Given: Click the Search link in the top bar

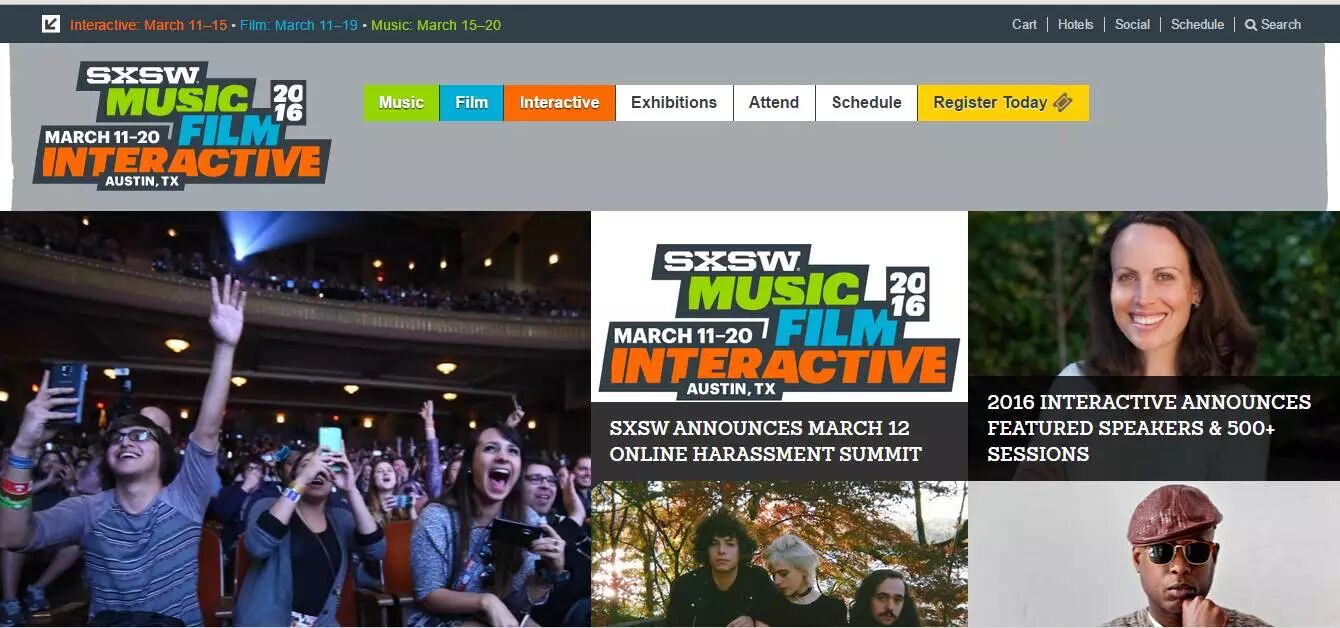Looking at the screenshot, I should click(x=1273, y=24).
